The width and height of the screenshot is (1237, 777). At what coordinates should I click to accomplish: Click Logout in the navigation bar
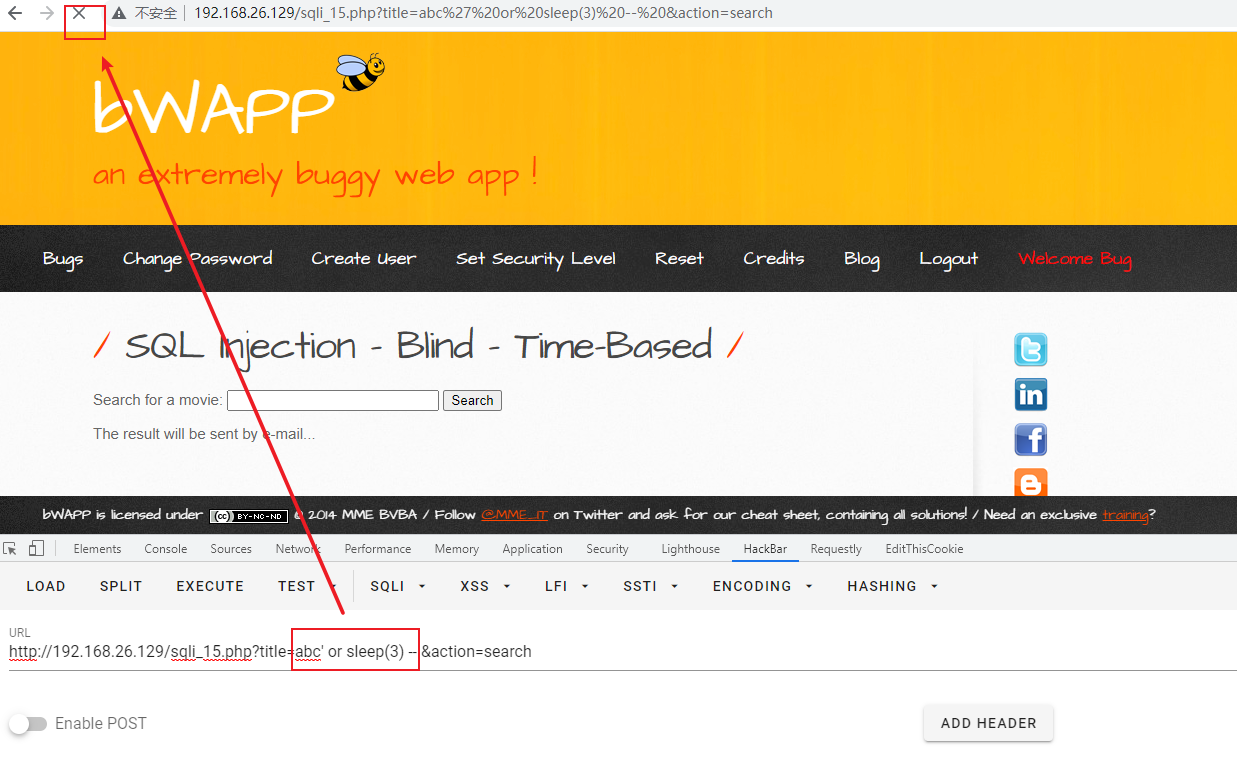click(948, 259)
